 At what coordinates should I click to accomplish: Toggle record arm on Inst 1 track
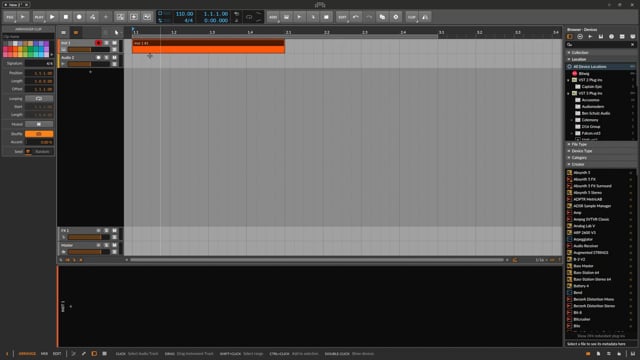click(98, 43)
